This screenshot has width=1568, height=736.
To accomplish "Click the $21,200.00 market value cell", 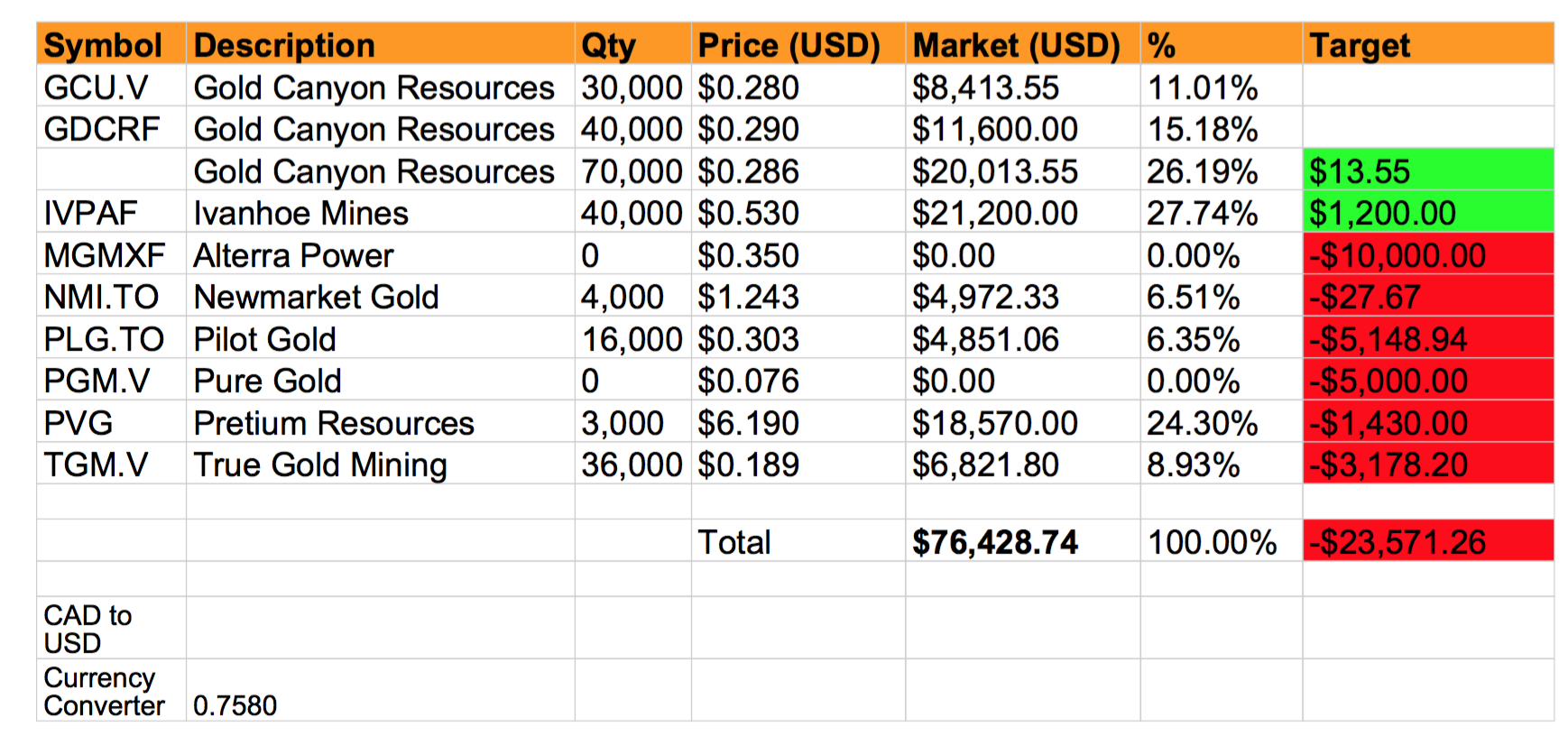I will point(1022,211).
